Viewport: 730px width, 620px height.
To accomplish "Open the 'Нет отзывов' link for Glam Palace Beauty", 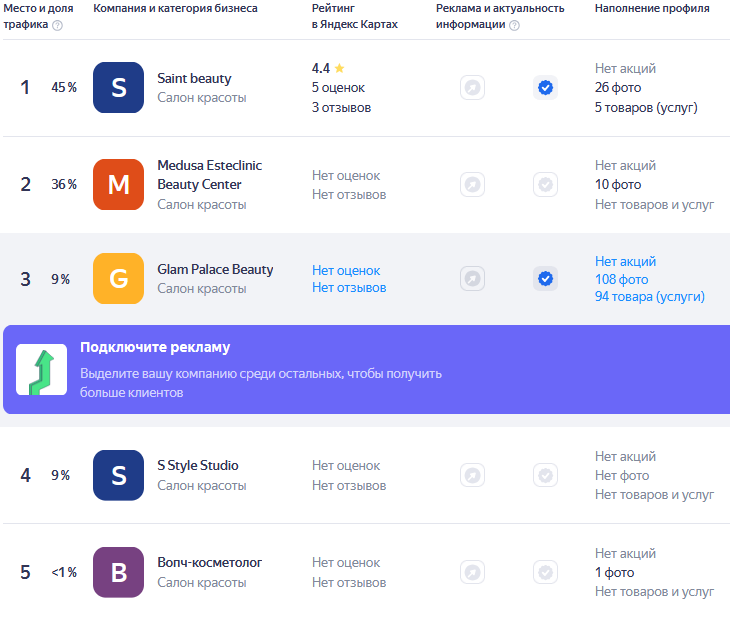I will [x=349, y=288].
